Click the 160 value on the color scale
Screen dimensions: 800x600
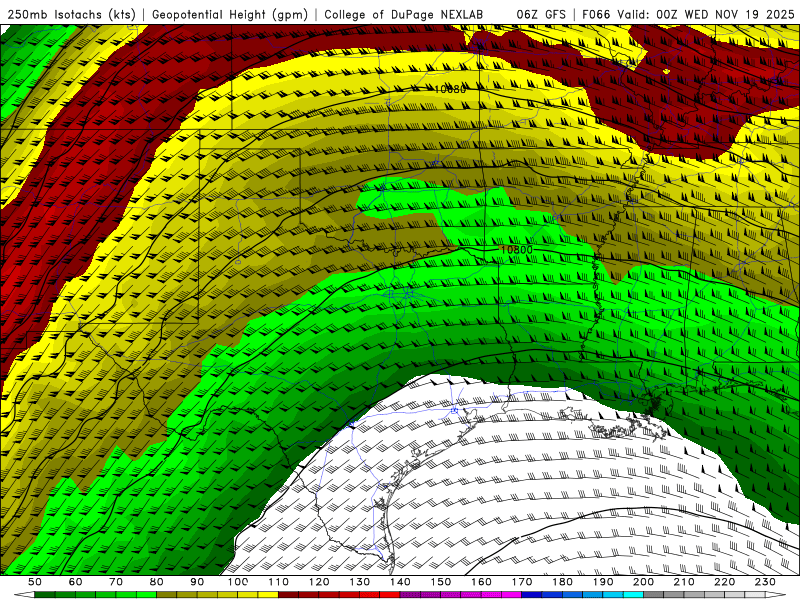pos(481,582)
